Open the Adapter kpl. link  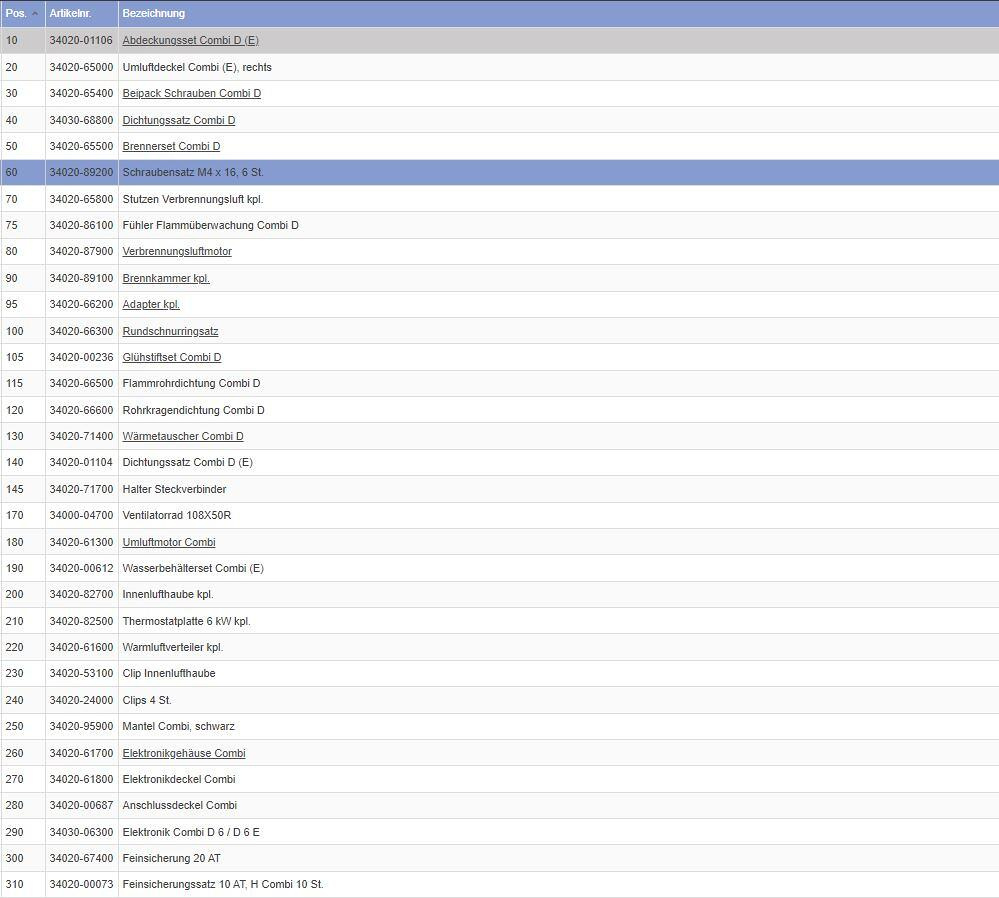point(151,304)
